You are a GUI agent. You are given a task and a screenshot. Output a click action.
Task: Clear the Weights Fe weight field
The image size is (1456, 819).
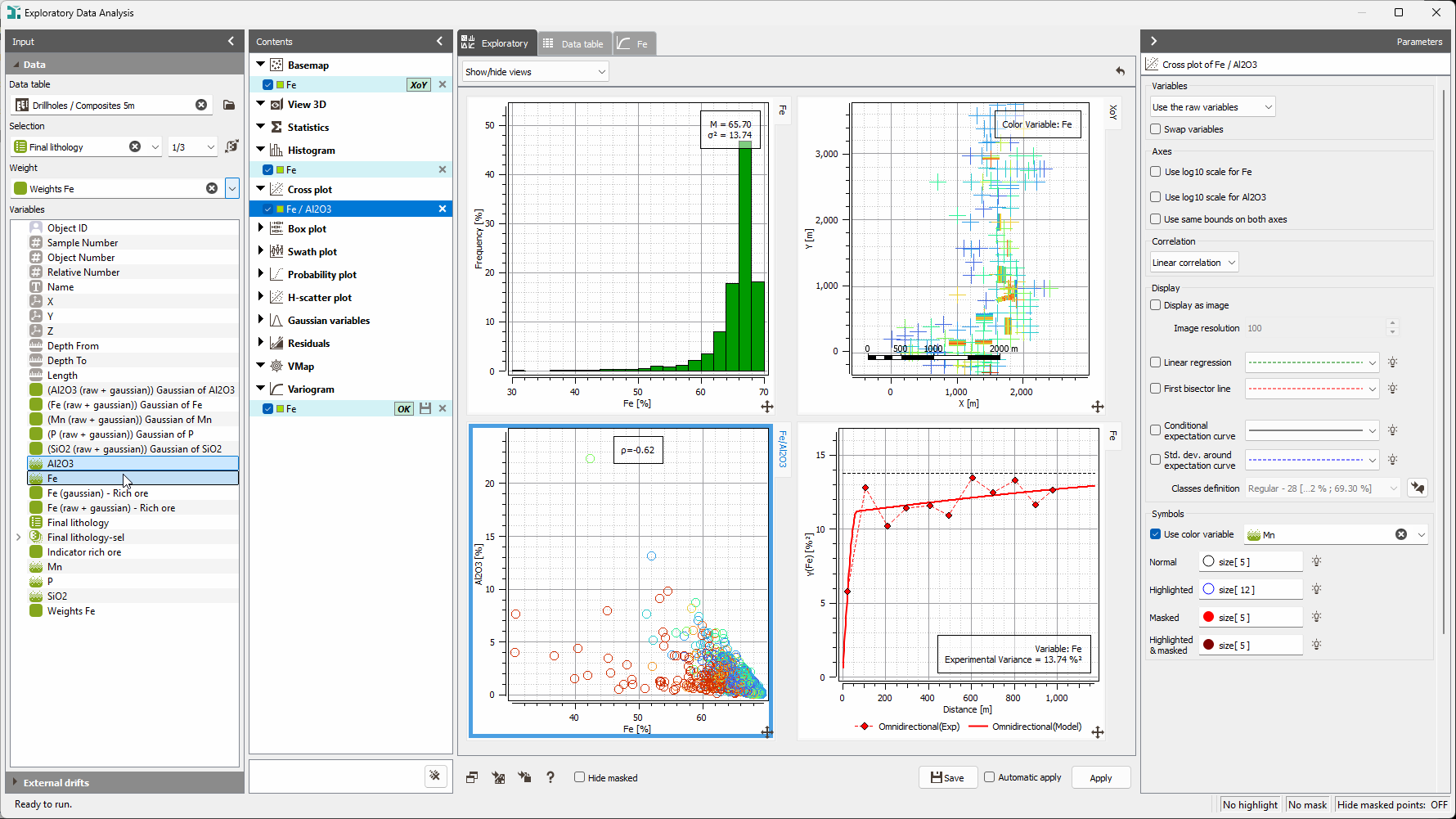point(212,188)
